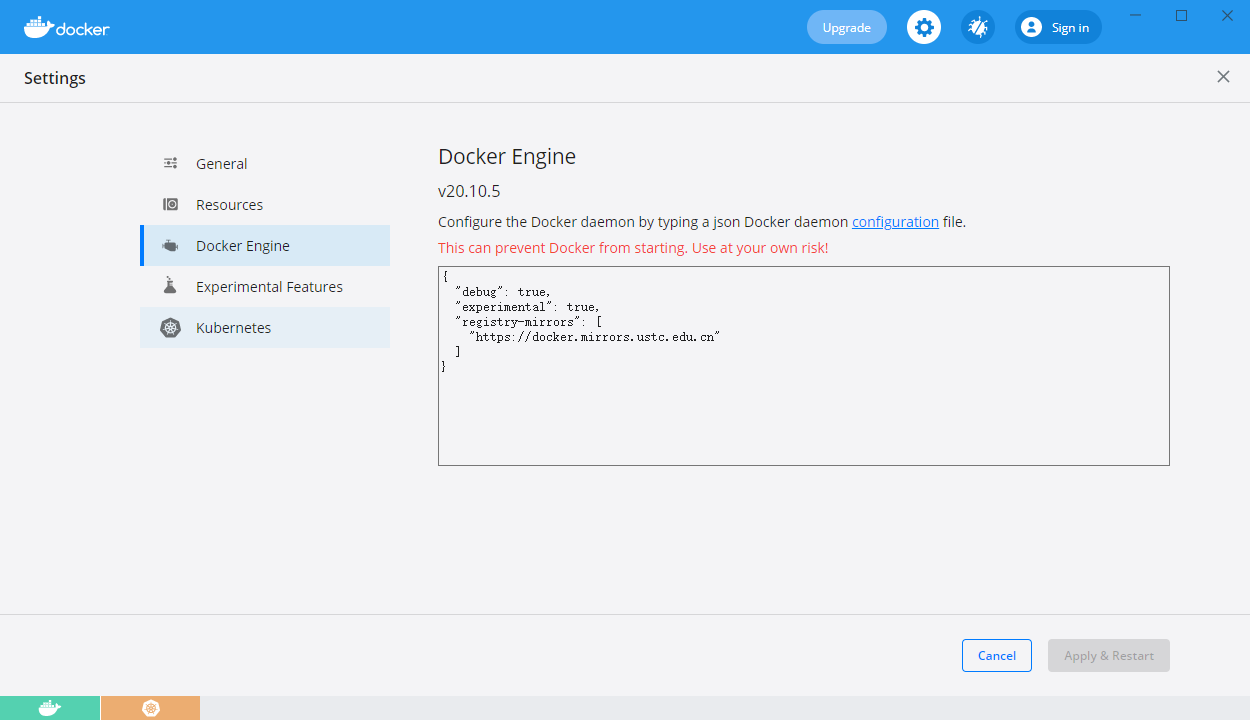The height and width of the screenshot is (720, 1250).
Task: Click the Upgrade button
Action: [846, 27]
